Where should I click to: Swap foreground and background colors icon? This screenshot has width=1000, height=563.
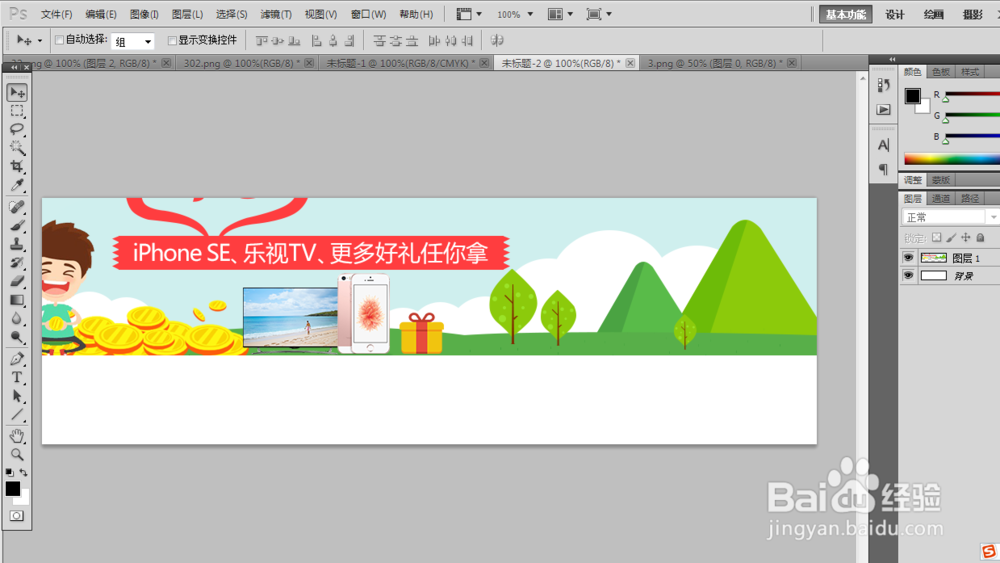24,472
